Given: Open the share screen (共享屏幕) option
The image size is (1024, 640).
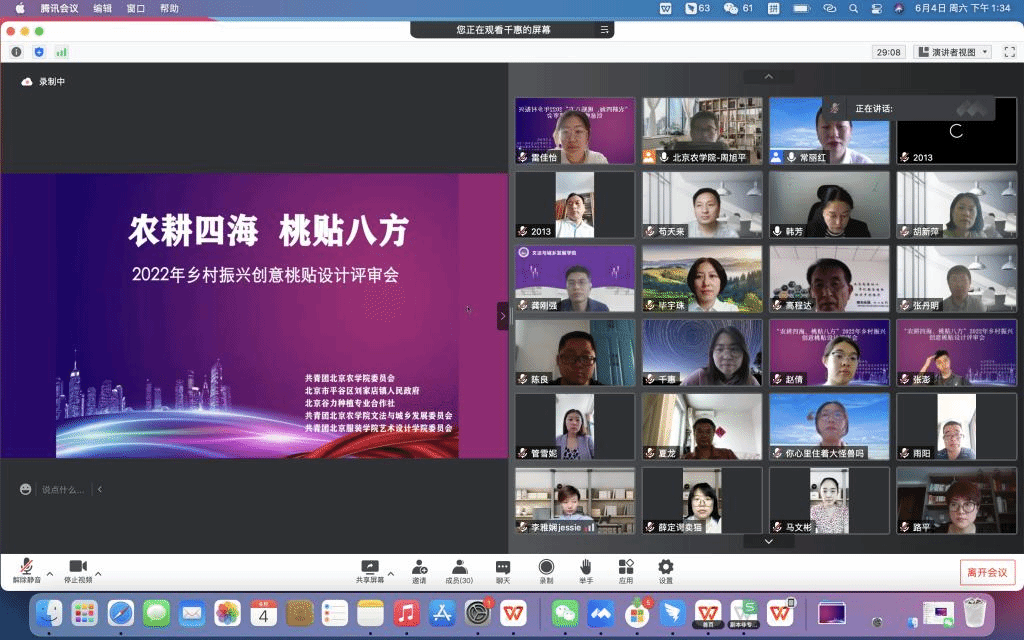Looking at the screenshot, I should click(x=369, y=567).
